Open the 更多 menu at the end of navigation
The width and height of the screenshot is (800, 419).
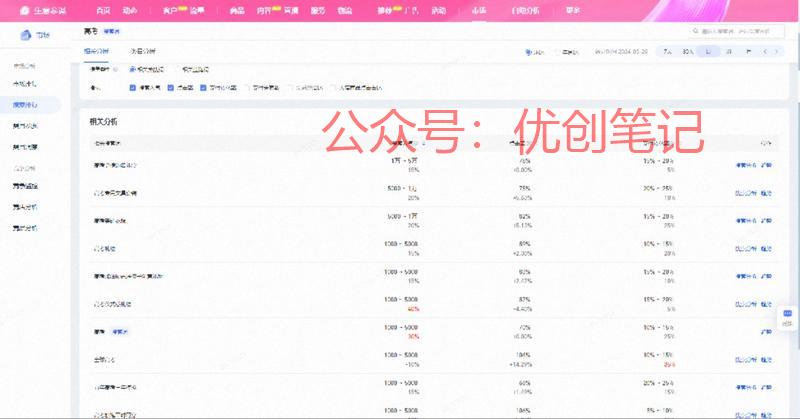[573, 10]
